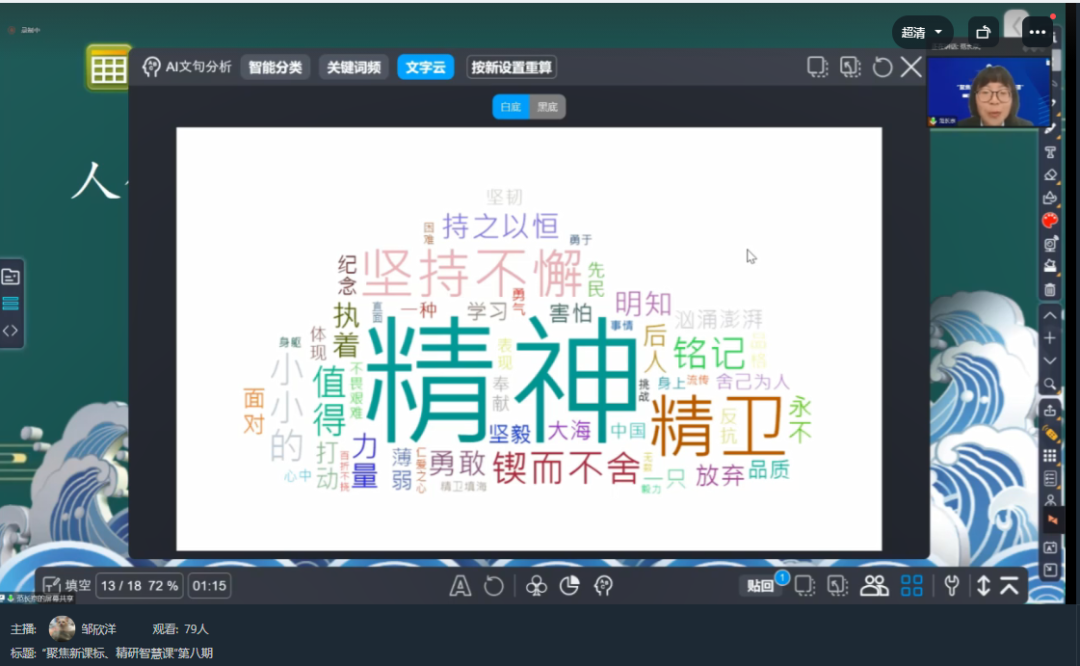Click the trash delete icon
The image size is (1080, 666).
tap(1050, 290)
